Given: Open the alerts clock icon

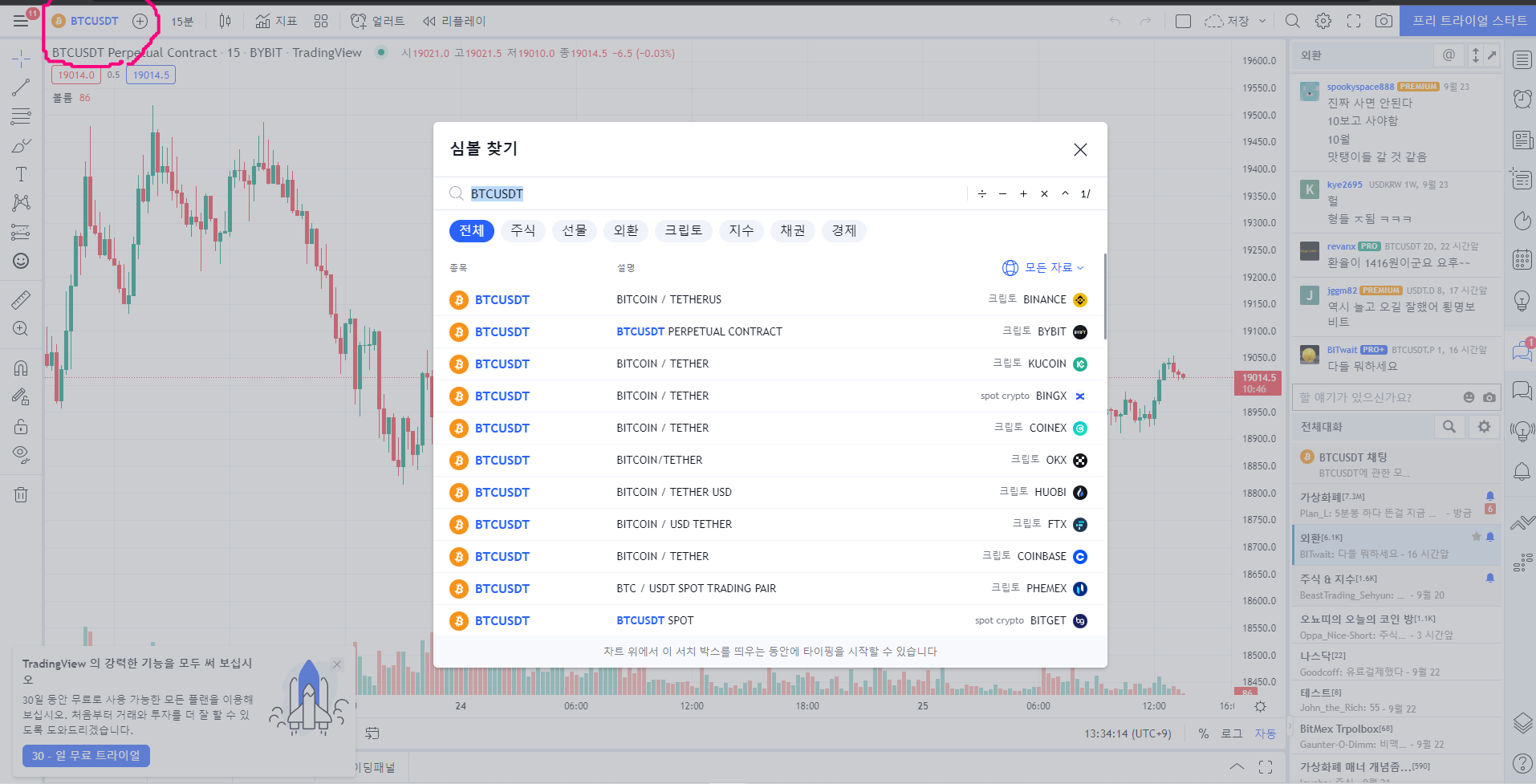Looking at the screenshot, I should pos(1522,99).
